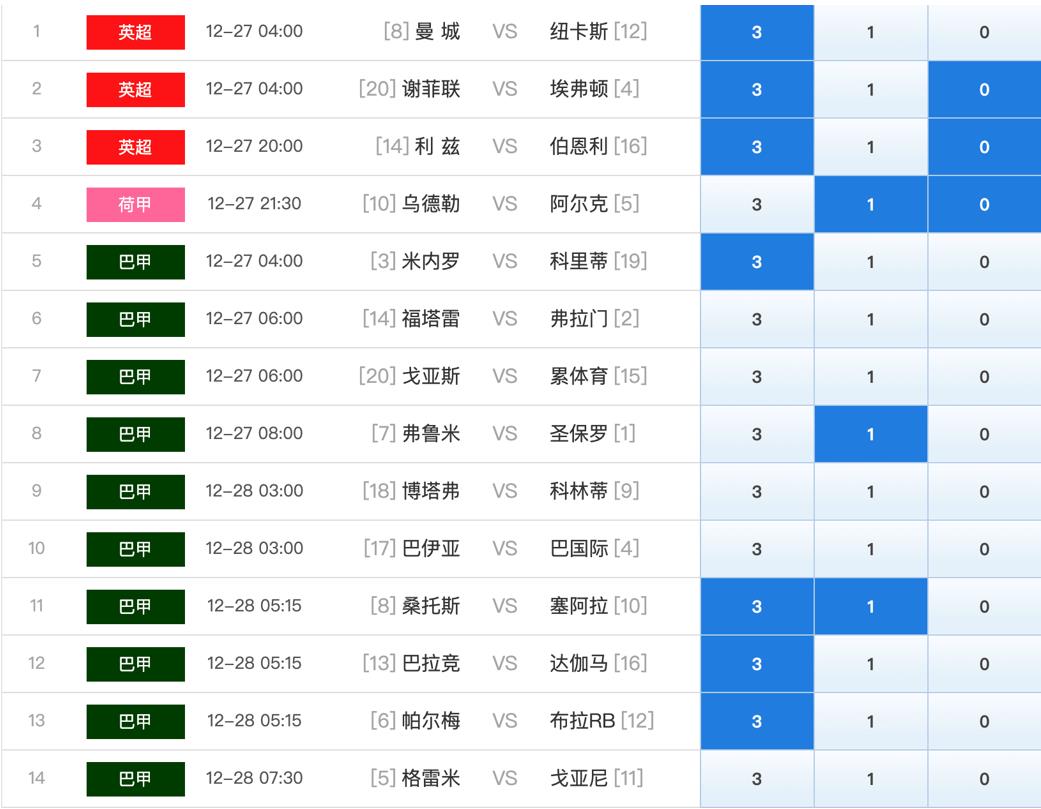Open home team 曼城
The image size is (1041, 809).
tap(437, 31)
